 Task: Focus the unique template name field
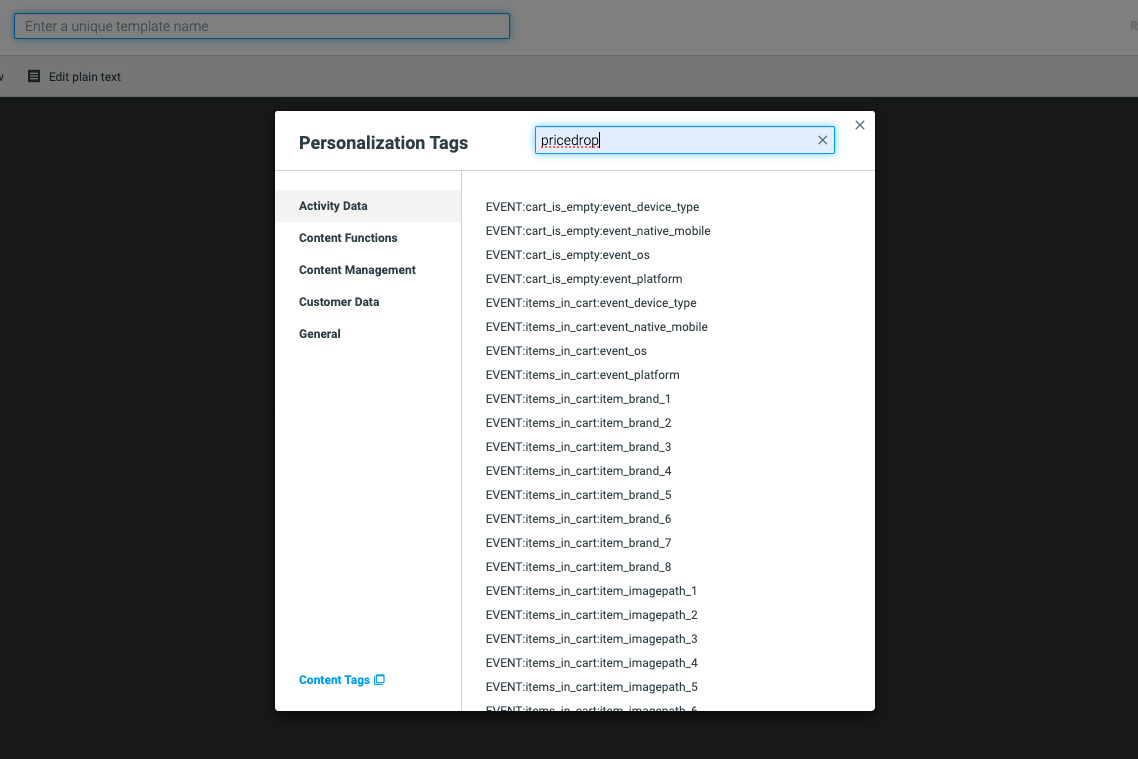[262, 26]
